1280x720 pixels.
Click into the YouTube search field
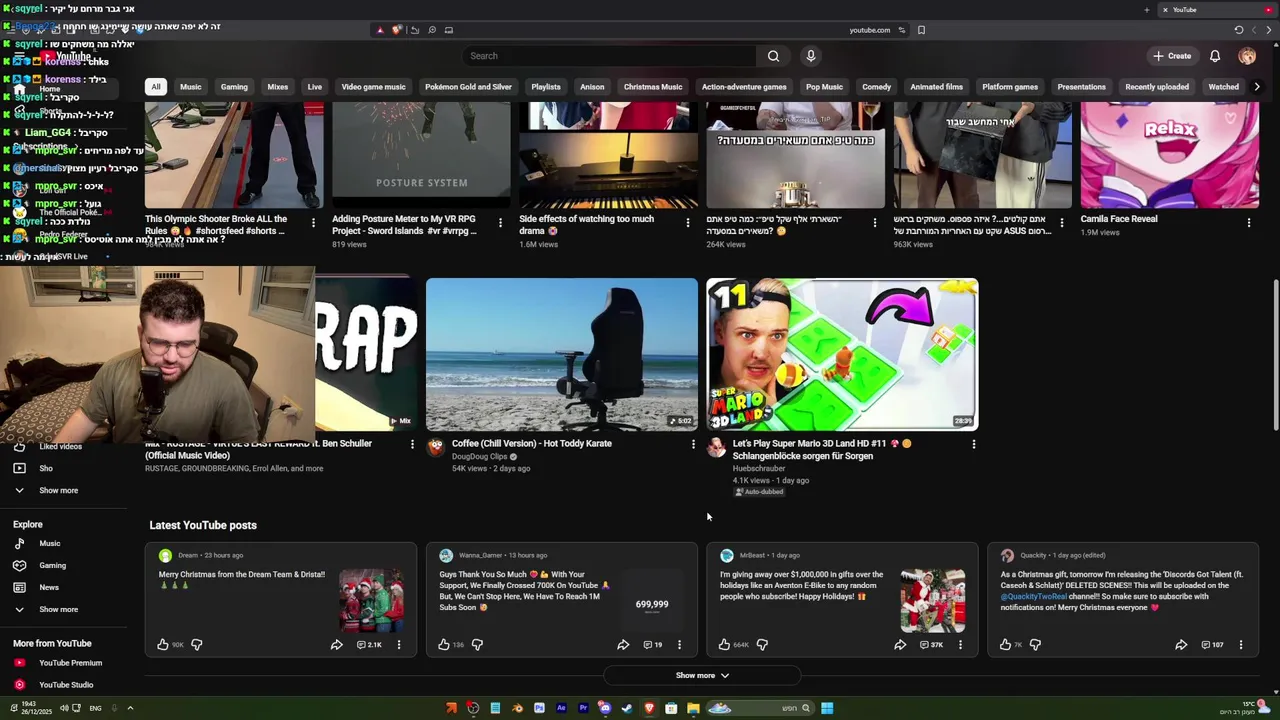coord(610,56)
